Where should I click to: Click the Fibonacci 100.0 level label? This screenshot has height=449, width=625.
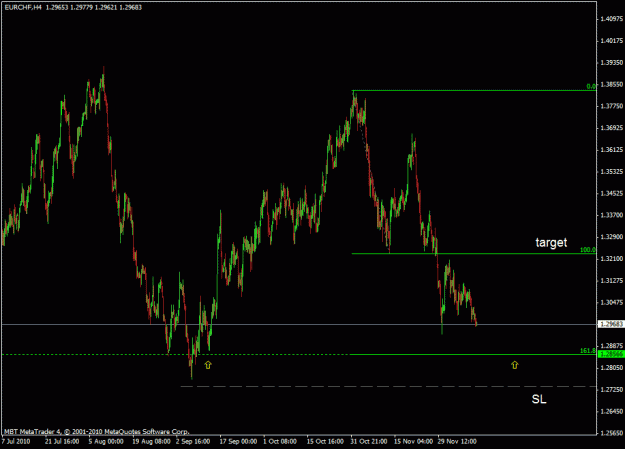pyautogui.click(x=588, y=250)
